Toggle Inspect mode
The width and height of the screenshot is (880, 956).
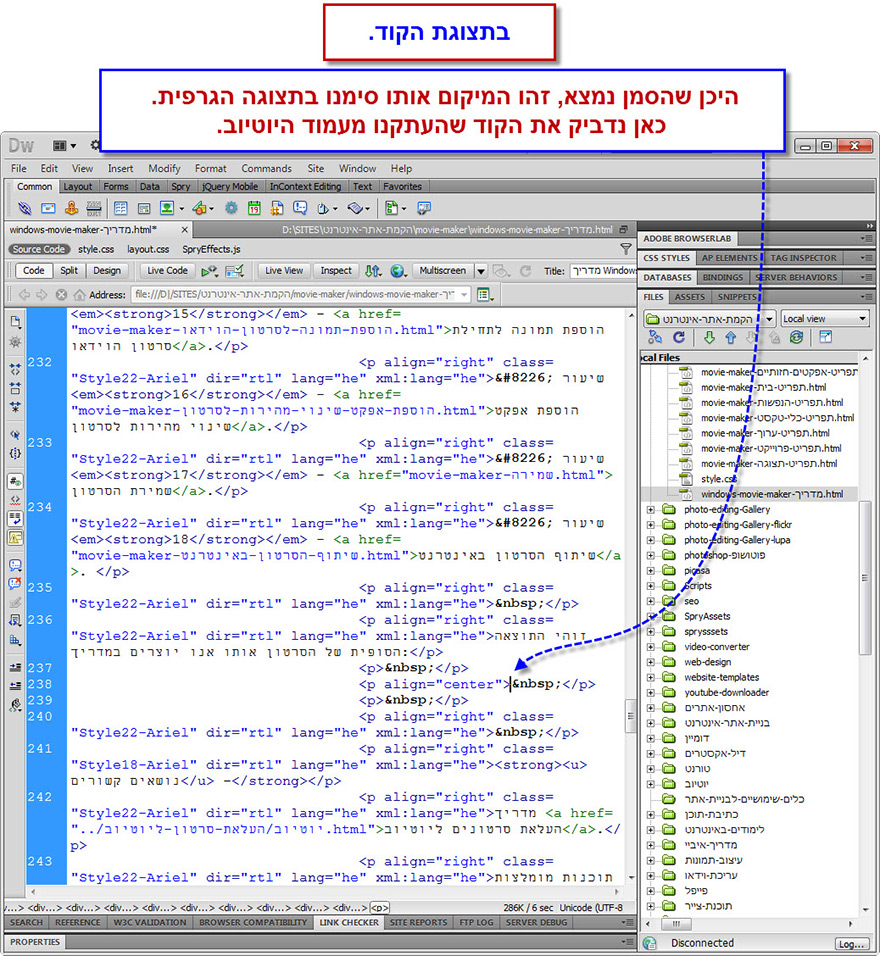pos(335,271)
